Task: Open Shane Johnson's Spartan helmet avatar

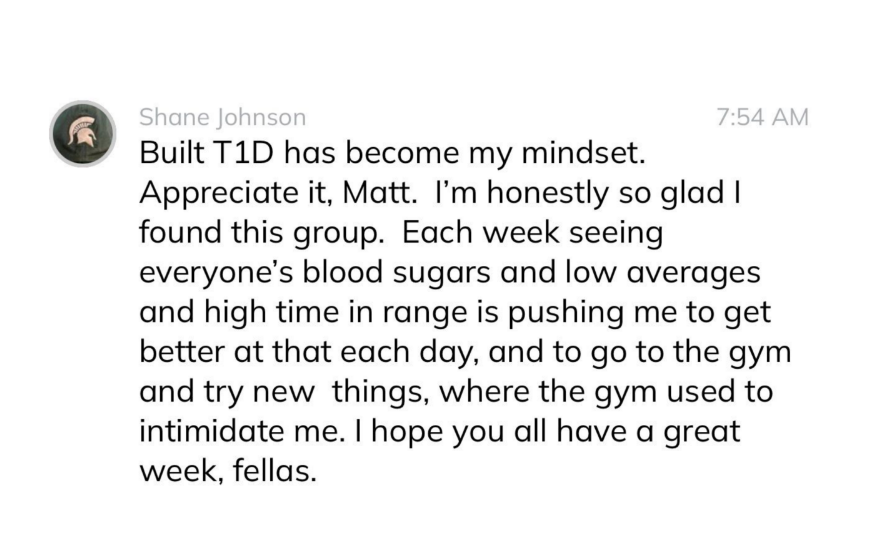Action: pyautogui.click(x=83, y=134)
